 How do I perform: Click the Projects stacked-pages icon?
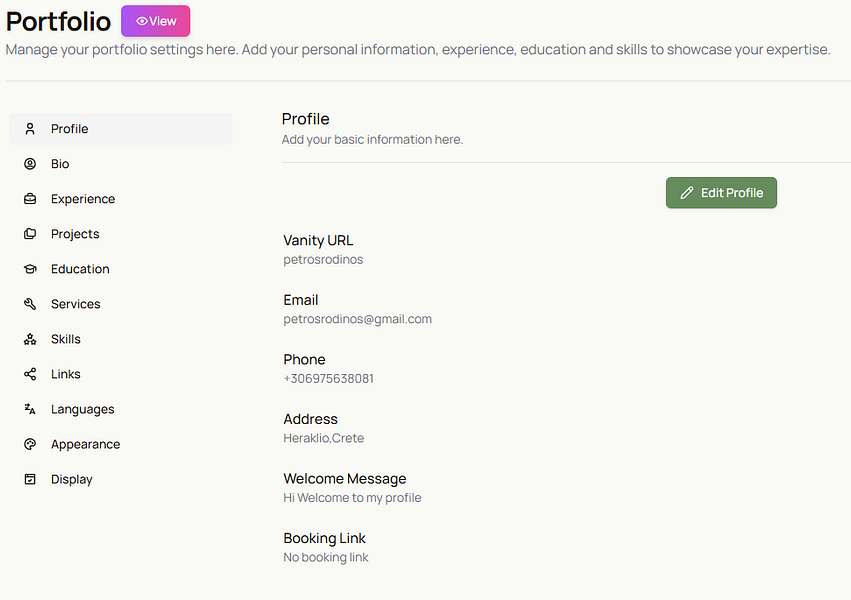click(30, 234)
